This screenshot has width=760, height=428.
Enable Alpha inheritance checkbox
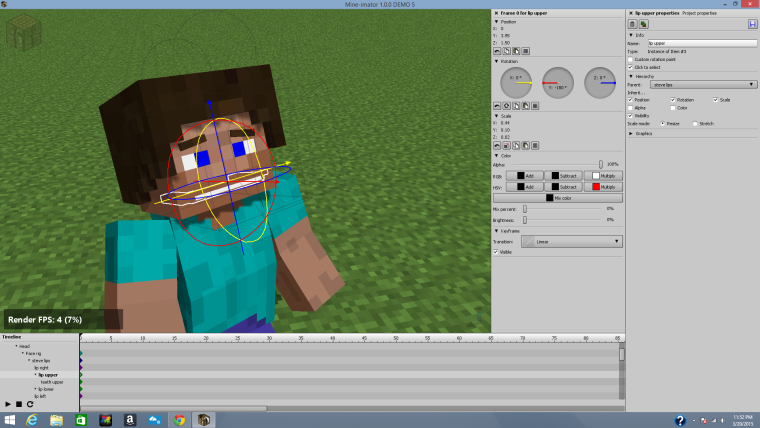(630, 107)
